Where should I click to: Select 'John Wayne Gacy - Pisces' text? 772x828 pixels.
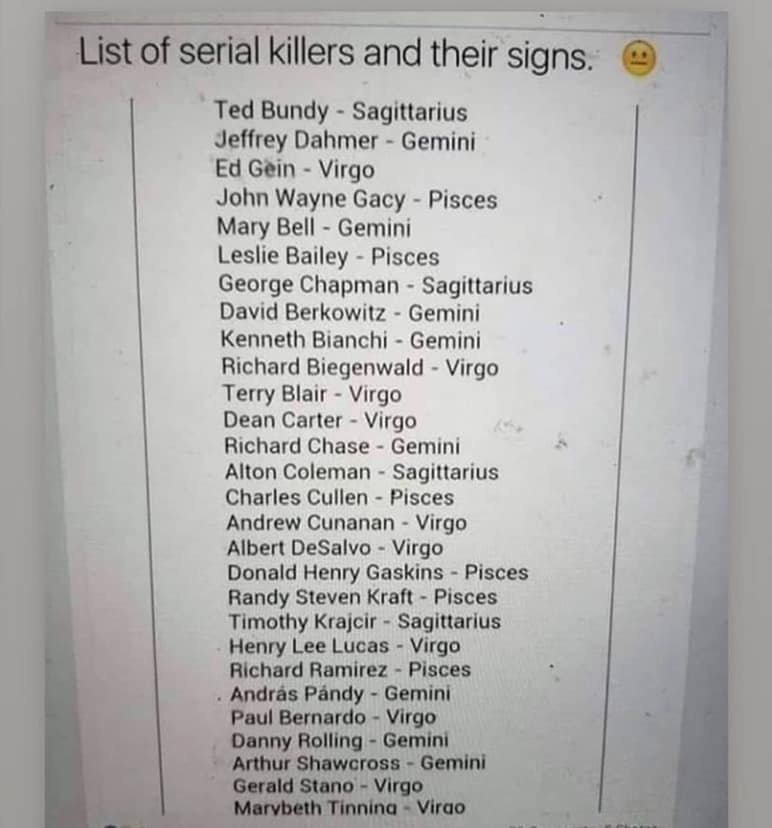(x=357, y=199)
